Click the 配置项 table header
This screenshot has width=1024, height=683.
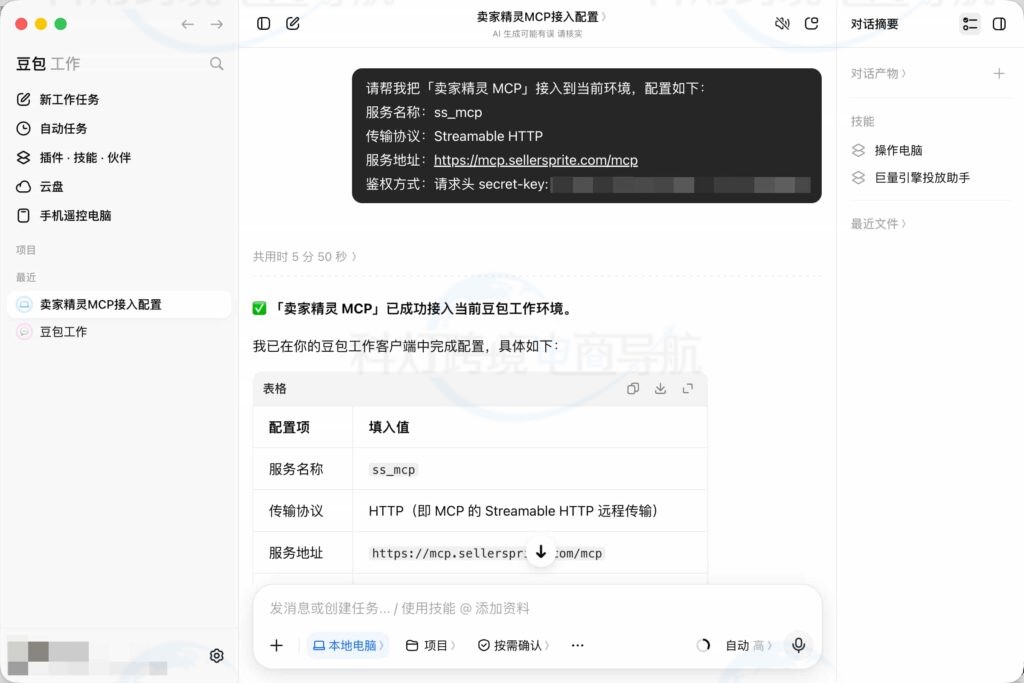(302, 427)
